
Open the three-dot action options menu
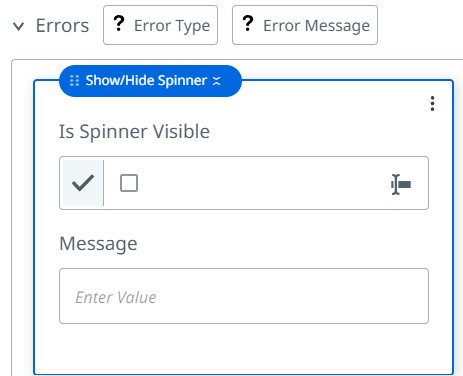click(432, 104)
